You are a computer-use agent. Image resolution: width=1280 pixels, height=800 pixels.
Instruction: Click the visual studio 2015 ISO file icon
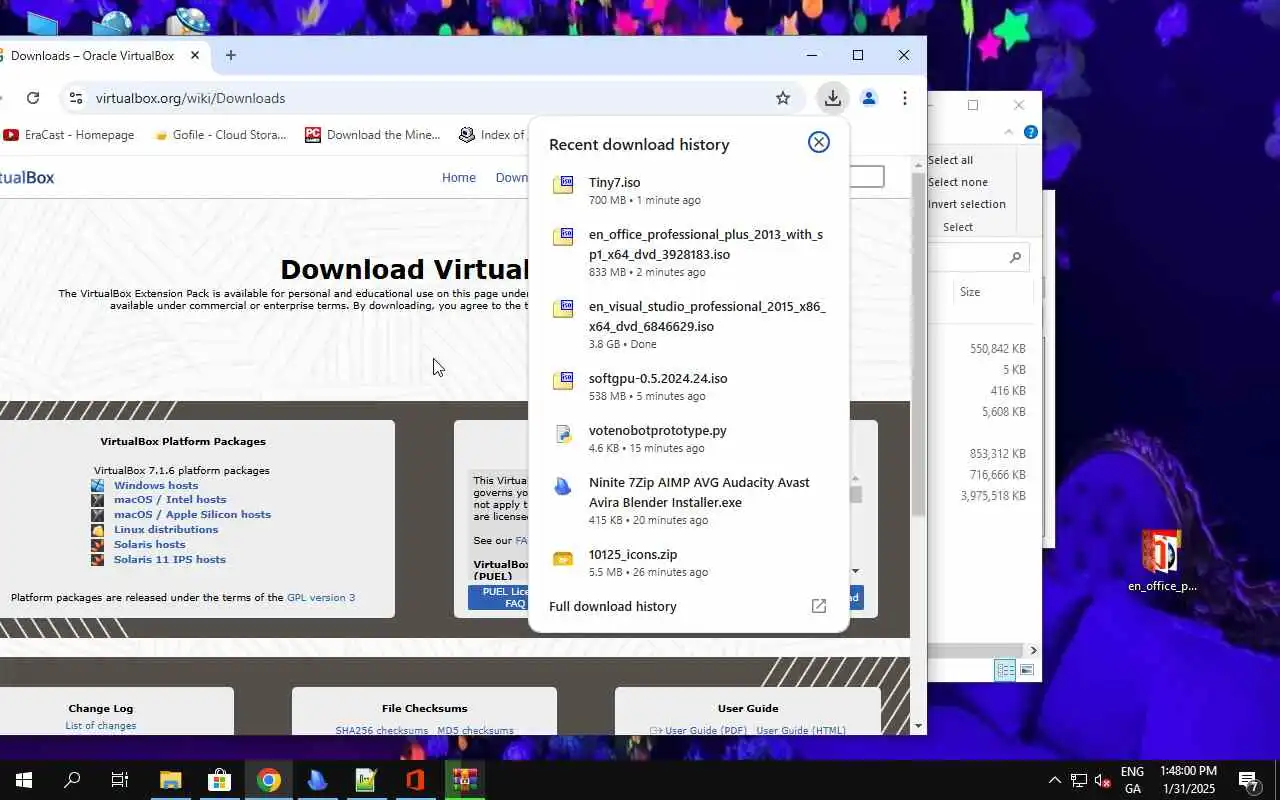coord(563,309)
